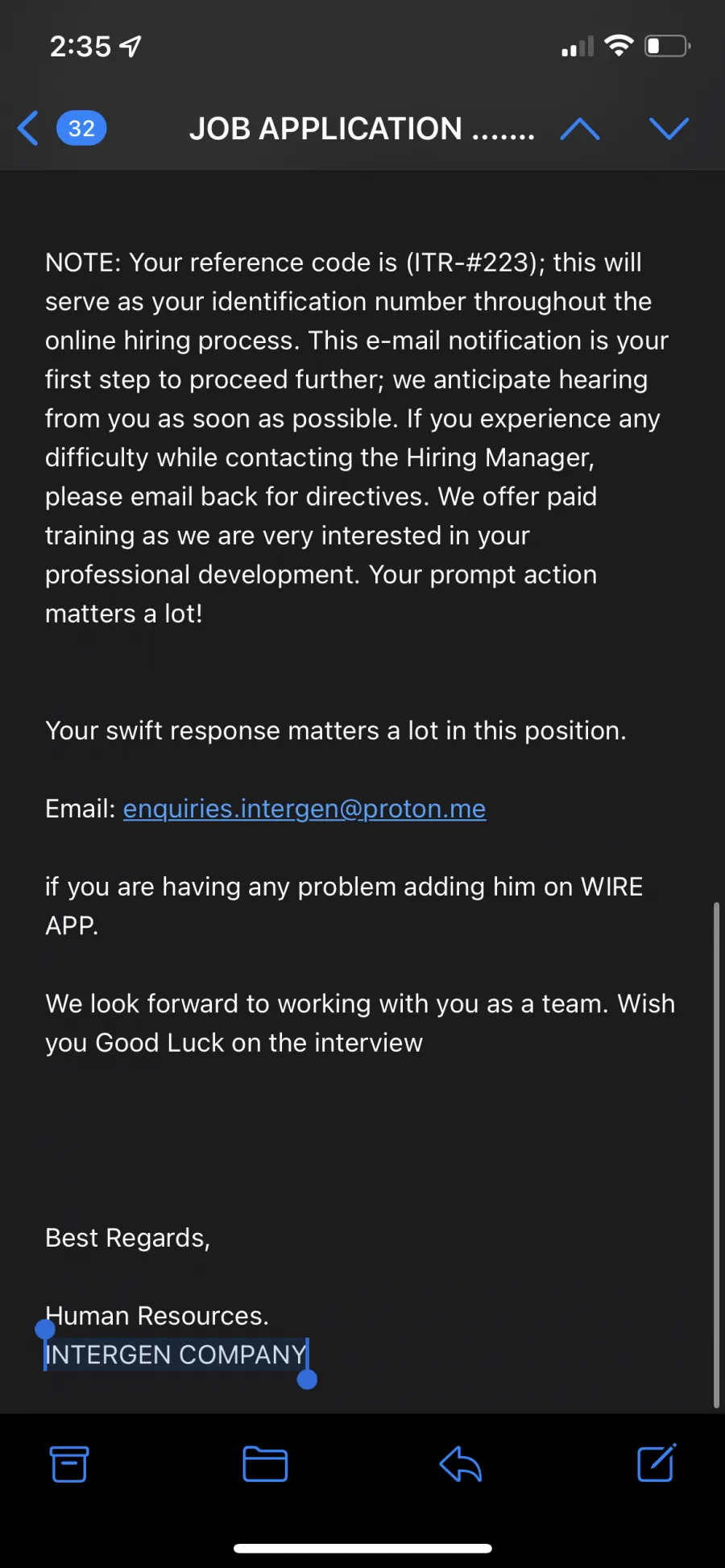Tap the cellular signal bars icon
The image size is (725, 1568).
(x=578, y=47)
